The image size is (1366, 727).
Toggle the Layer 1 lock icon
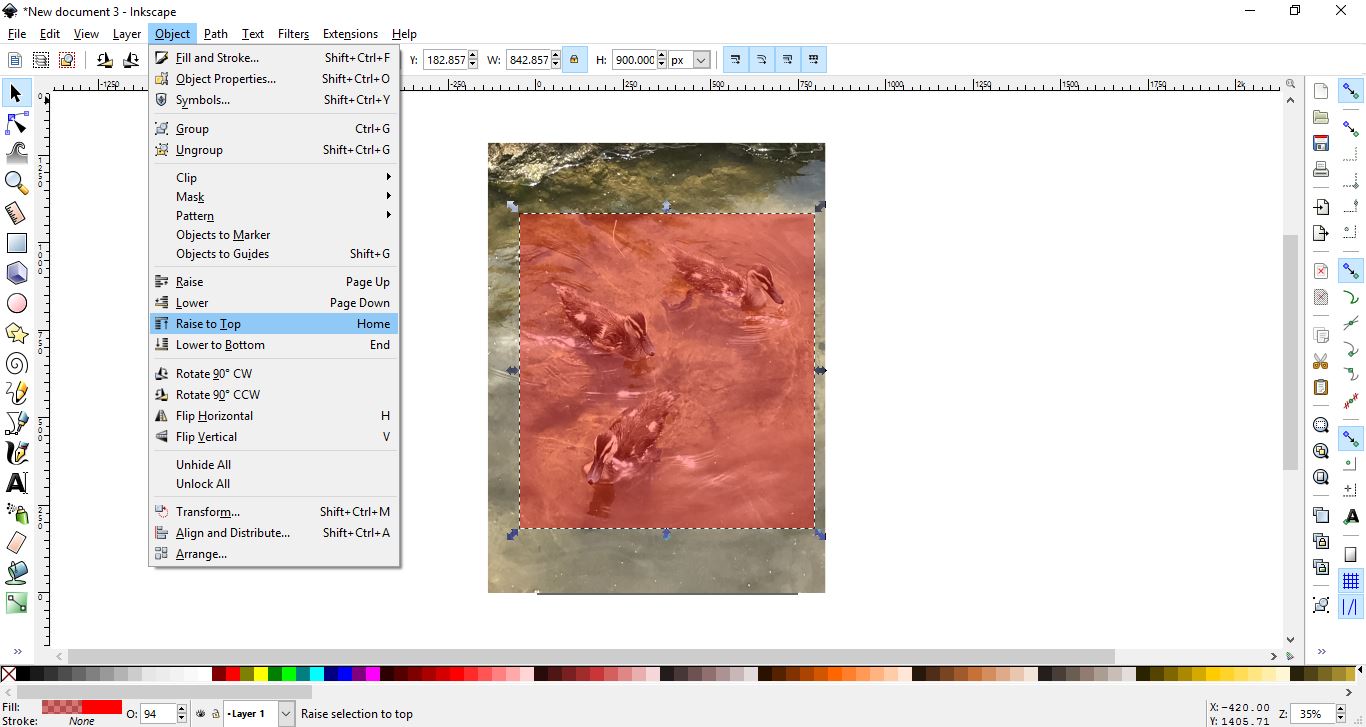216,714
